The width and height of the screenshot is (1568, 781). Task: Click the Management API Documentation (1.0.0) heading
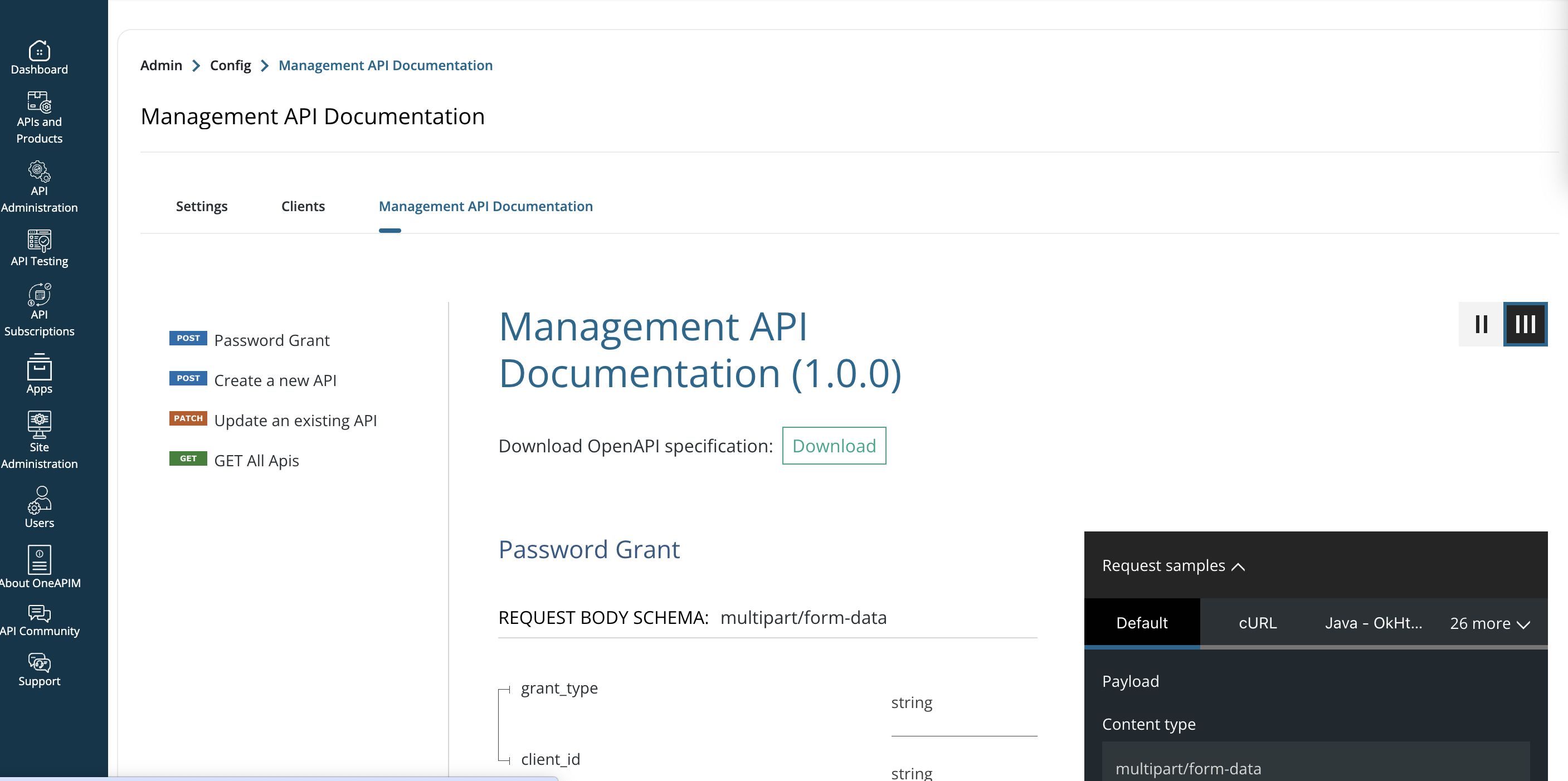point(700,349)
